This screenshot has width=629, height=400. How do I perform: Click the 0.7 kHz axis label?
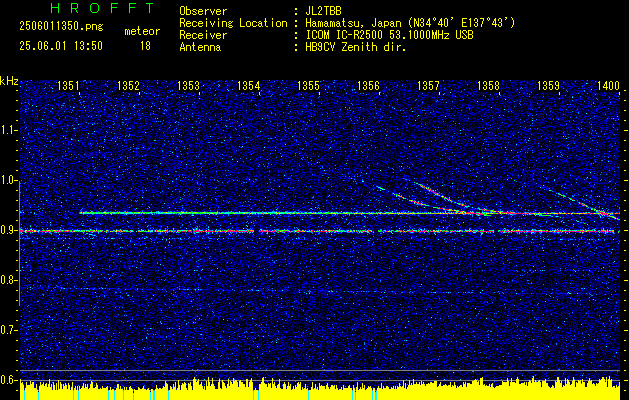click(x=9, y=330)
